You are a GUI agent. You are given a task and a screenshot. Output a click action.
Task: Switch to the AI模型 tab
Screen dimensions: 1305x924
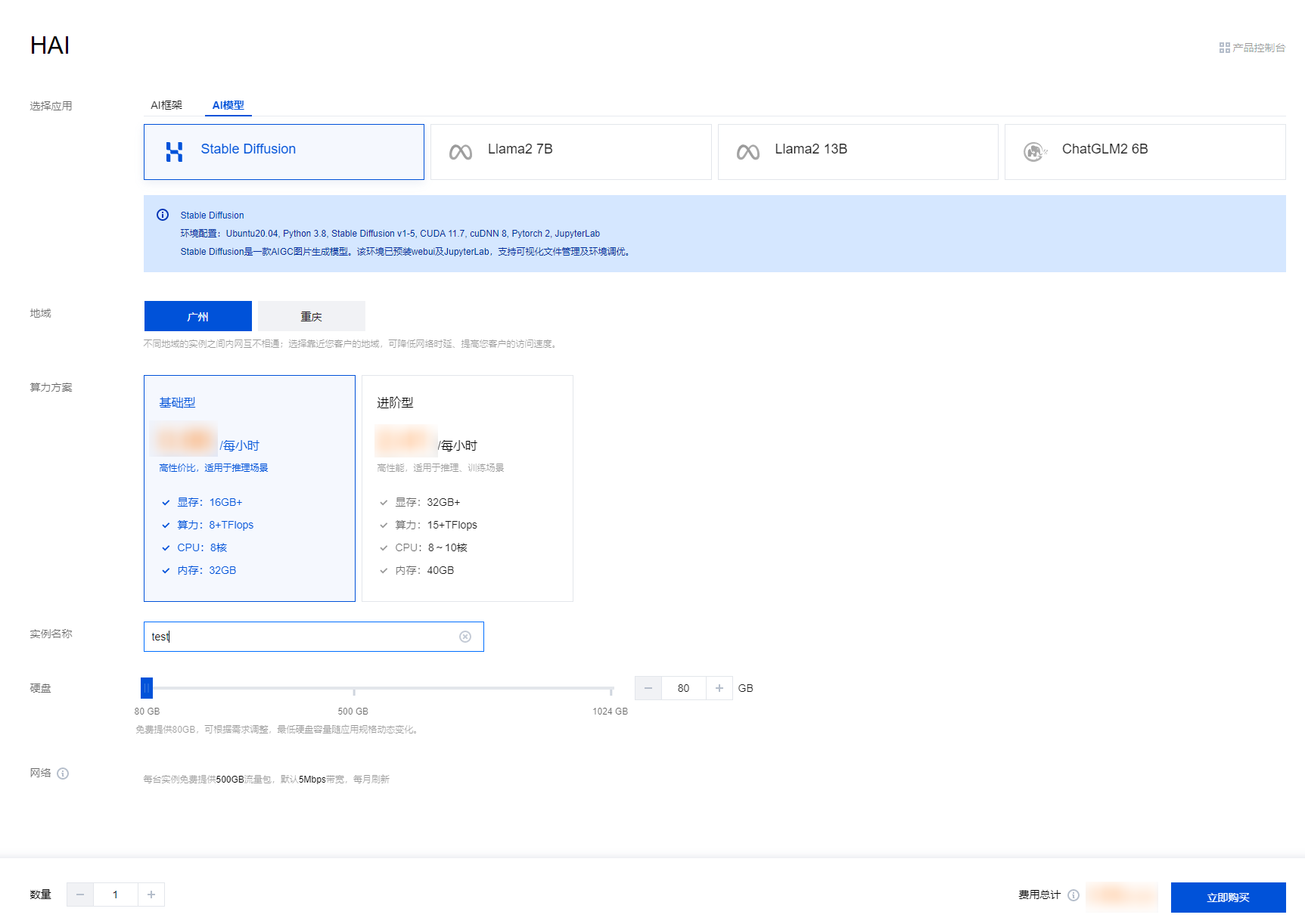pyautogui.click(x=228, y=105)
